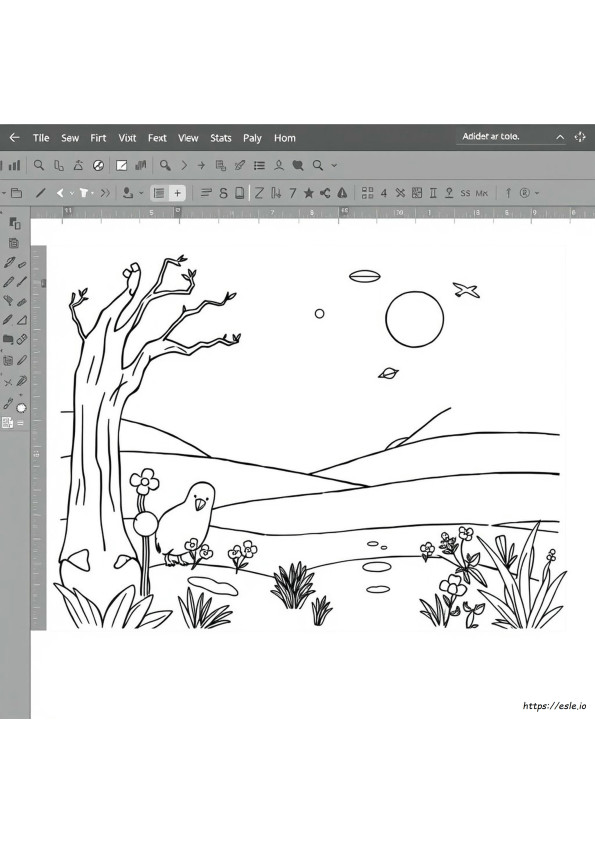Click the S icon
595x842 pixels.
[223, 193]
